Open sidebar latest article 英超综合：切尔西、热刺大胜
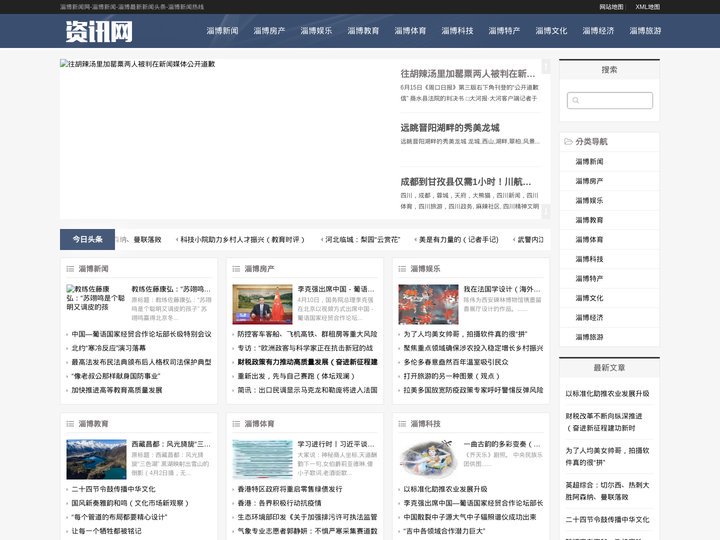The width and height of the screenshot is (720, 540). 607,491
